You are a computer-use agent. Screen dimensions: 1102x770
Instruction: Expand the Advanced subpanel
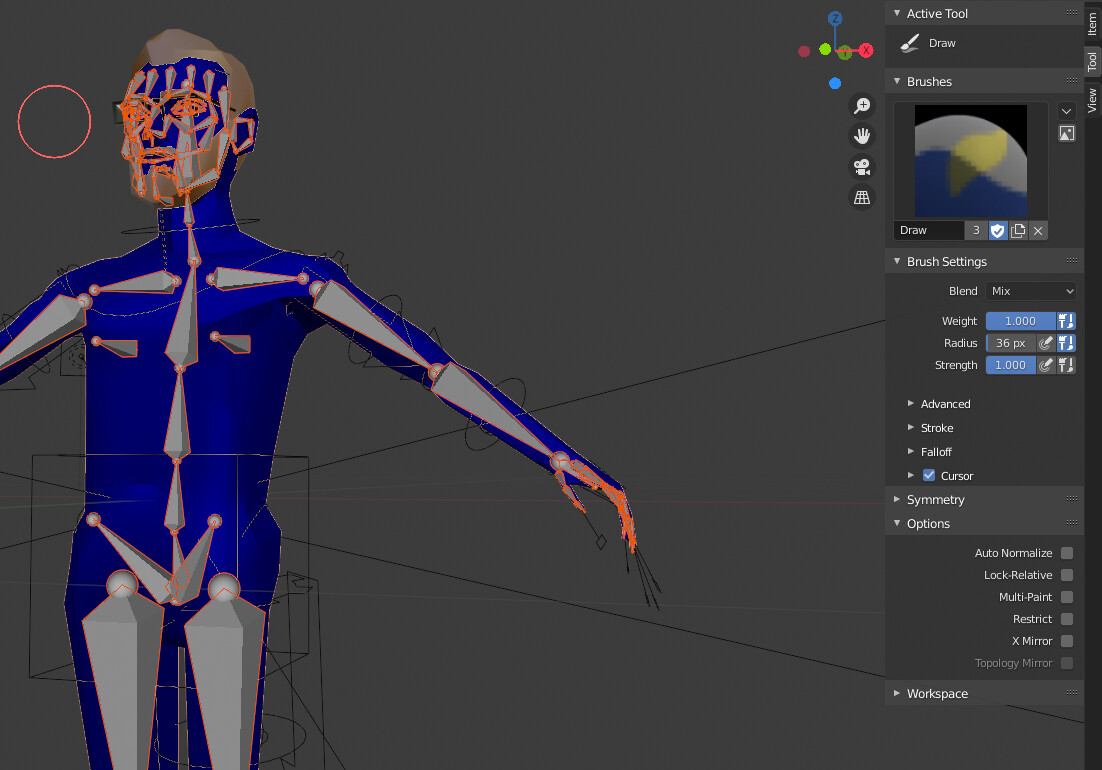(911, 404)
